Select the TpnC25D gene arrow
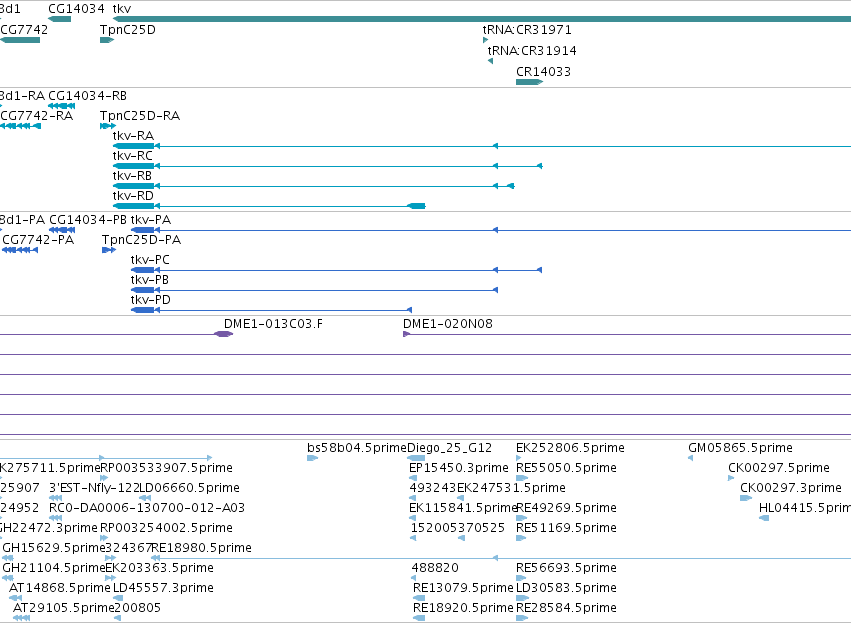851x623 pixels. (107, 40)
